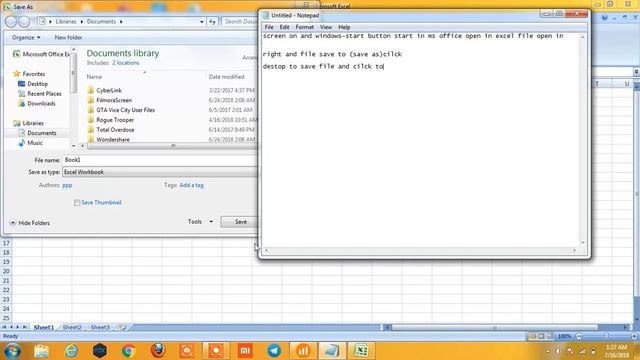Click Documents breadcrumb in address bar
Viewport: 640px width, 360px height.
click(x=101, y=22)
